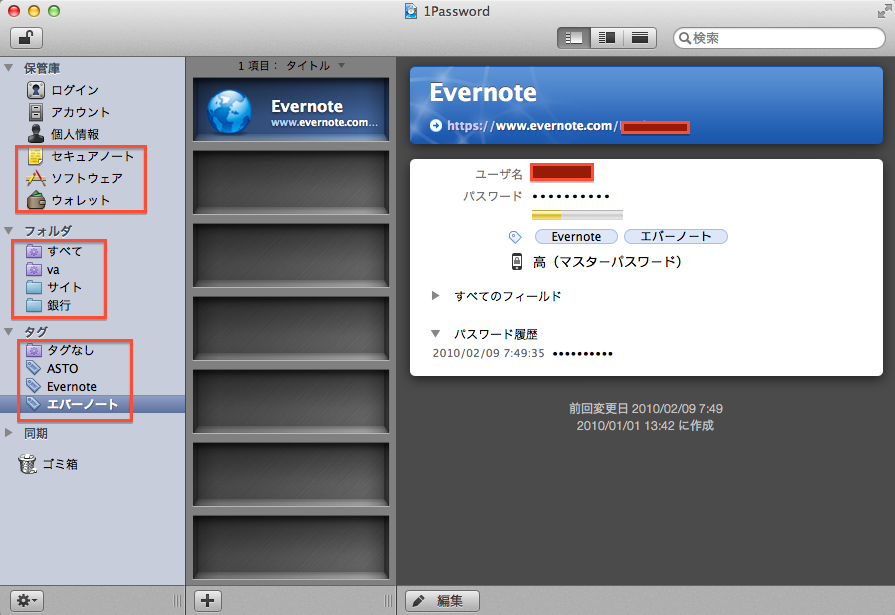895x615 pixels.
Task: Collapse the フォルダ section
Action: point(9,231)
